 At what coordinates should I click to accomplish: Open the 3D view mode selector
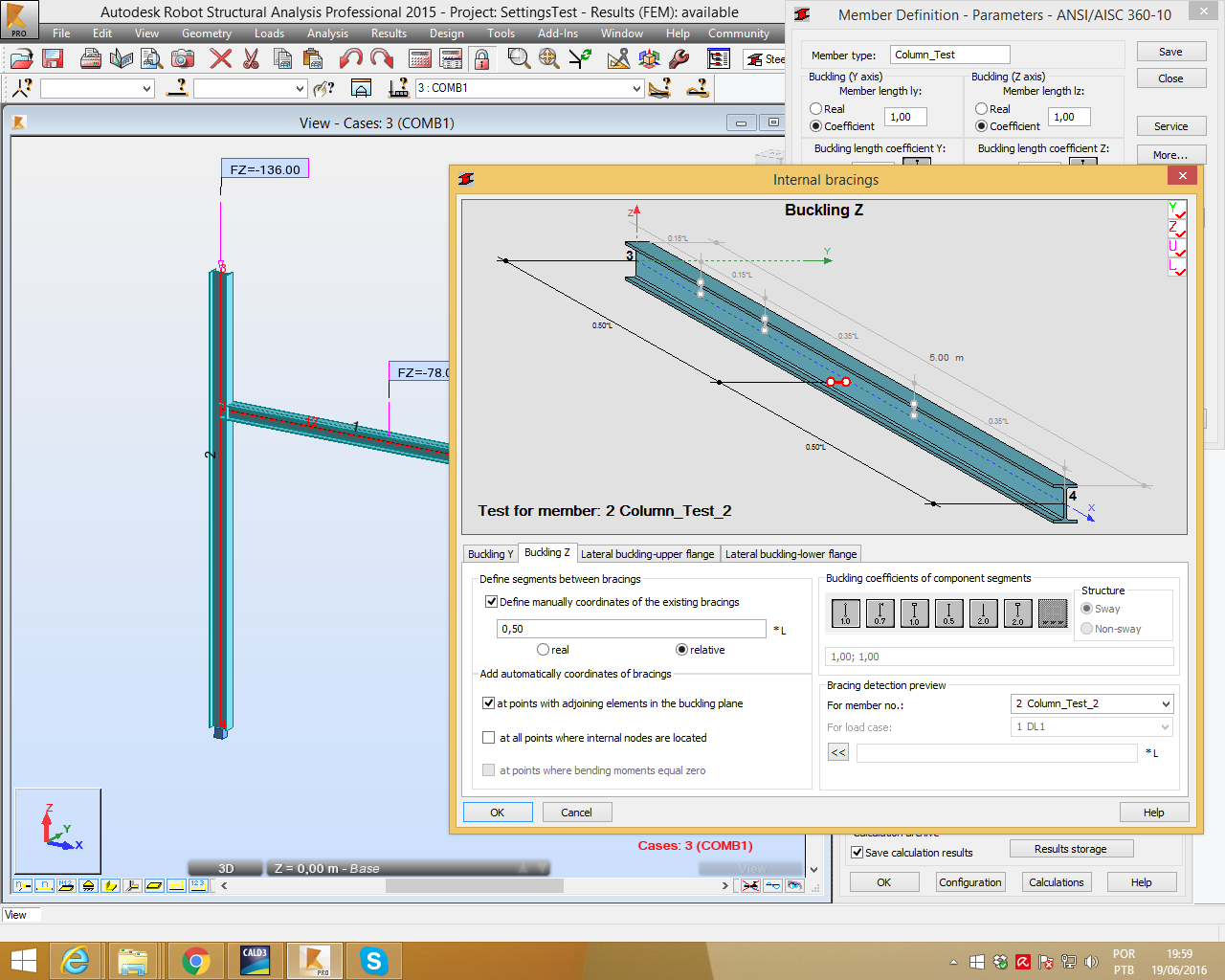(x=226, y=868)
